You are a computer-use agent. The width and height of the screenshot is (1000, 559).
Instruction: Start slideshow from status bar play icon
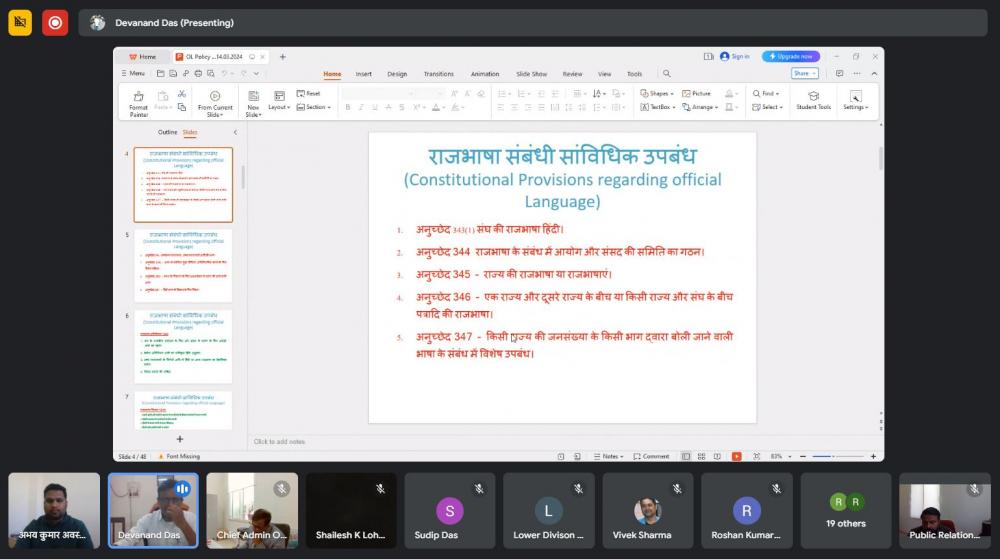pyautogui.click(x=736, y=456)
